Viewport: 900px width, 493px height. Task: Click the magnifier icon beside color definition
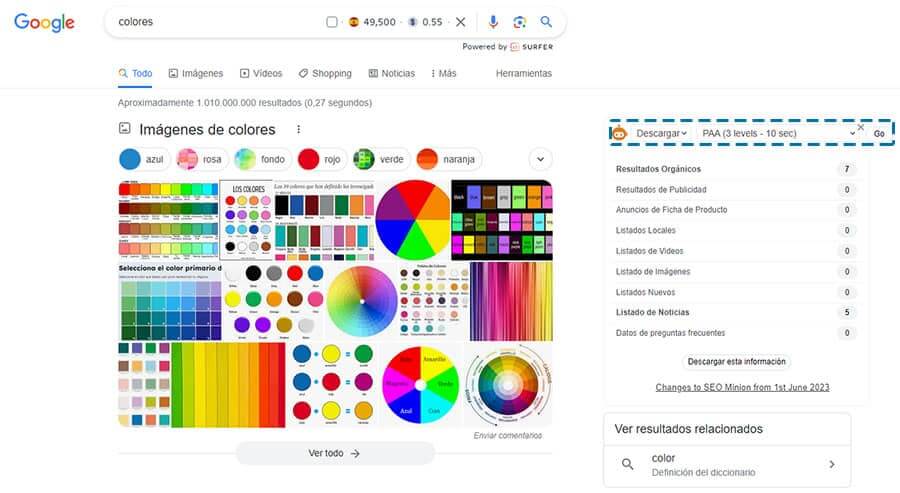coord(628,464)
